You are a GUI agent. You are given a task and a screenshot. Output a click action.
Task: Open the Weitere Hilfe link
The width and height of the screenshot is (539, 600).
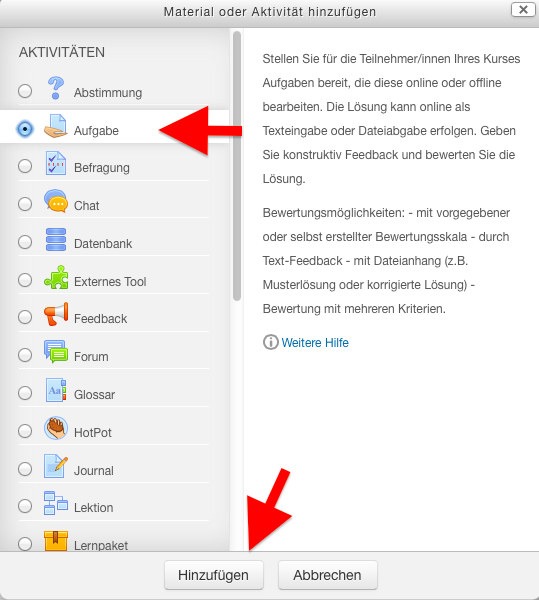click(x=315, y=342)
